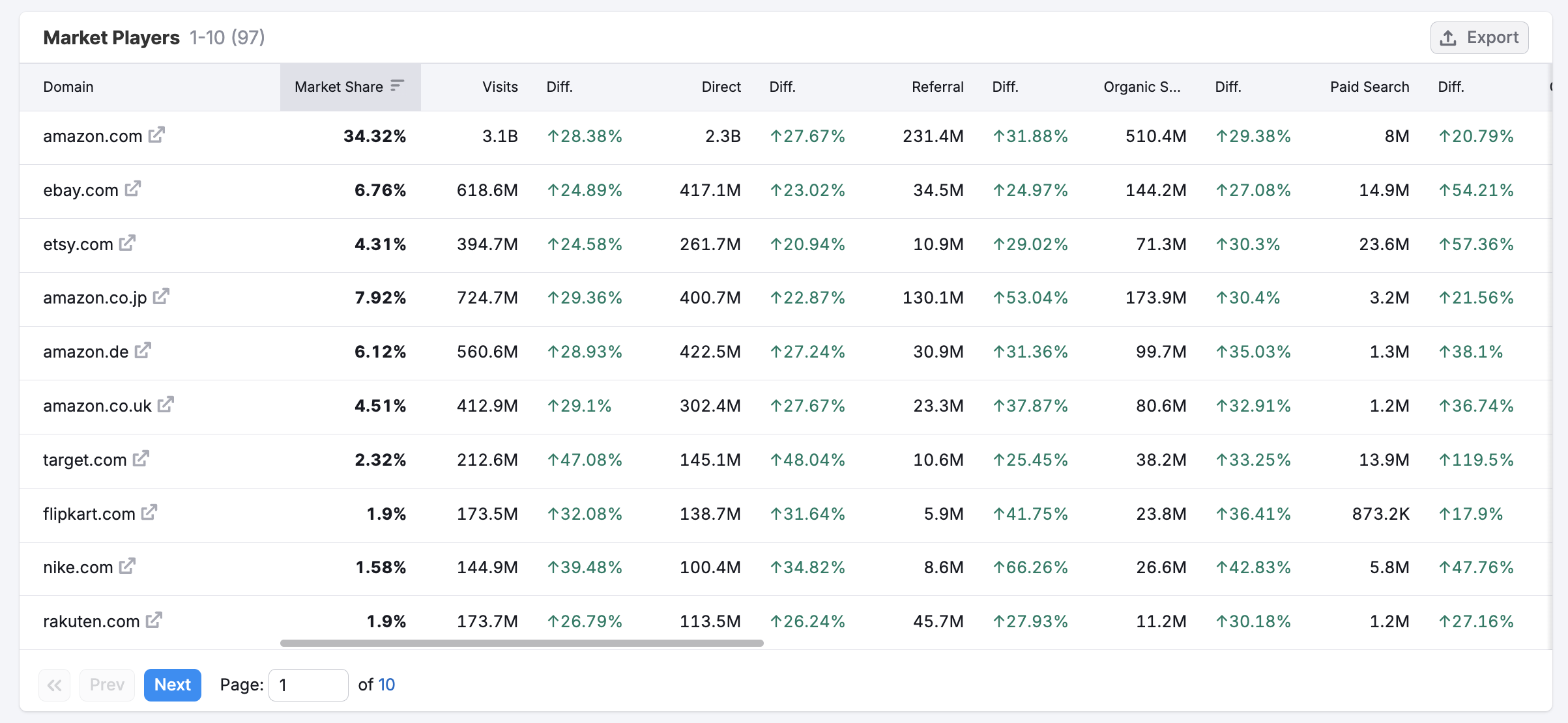Viewport: 1568px width, 723px height.
Task: Open etsy.com via its external link icon
Action: click(127, 243)
